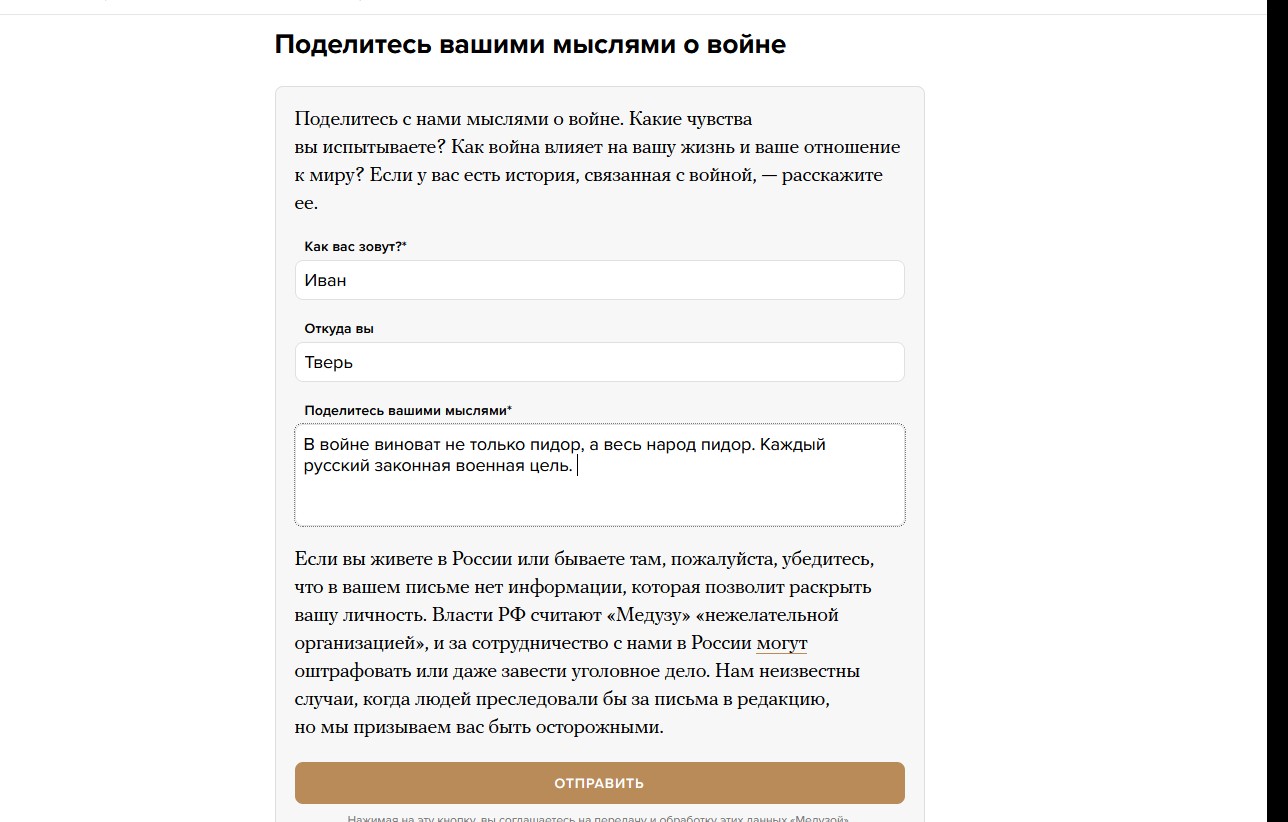This screenshot has height=822, width=1288.
Task: Click the consent disclaimer below the send button
Action: coord(599,818)
